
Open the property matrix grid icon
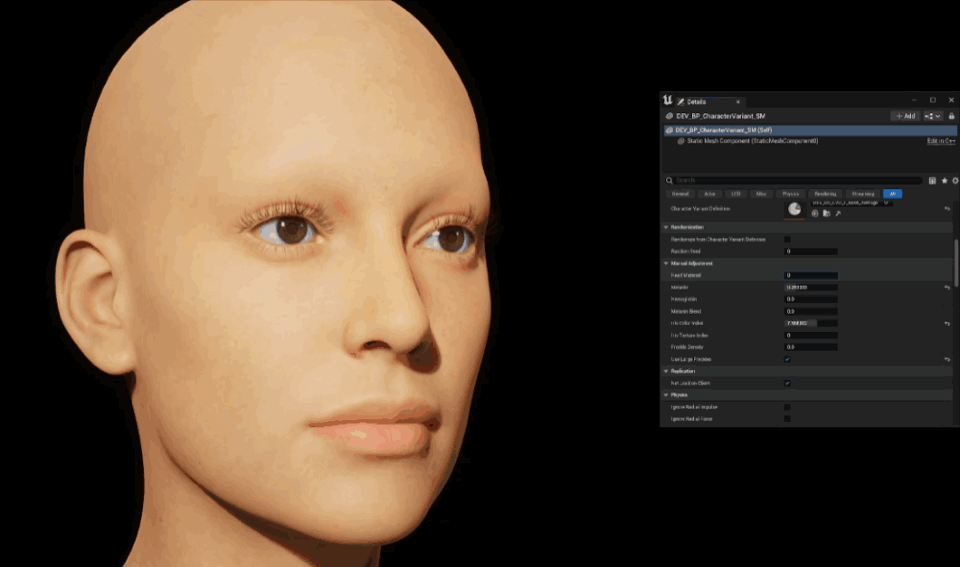pos(932,181)
